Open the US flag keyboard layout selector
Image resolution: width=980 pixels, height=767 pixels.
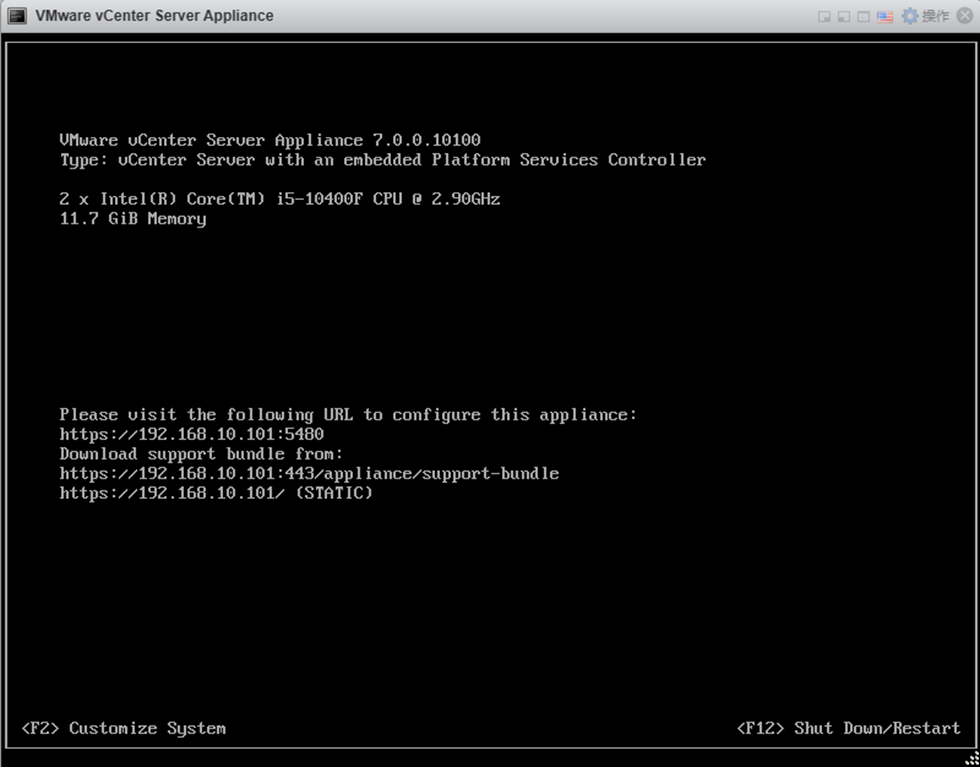point(885,17)
